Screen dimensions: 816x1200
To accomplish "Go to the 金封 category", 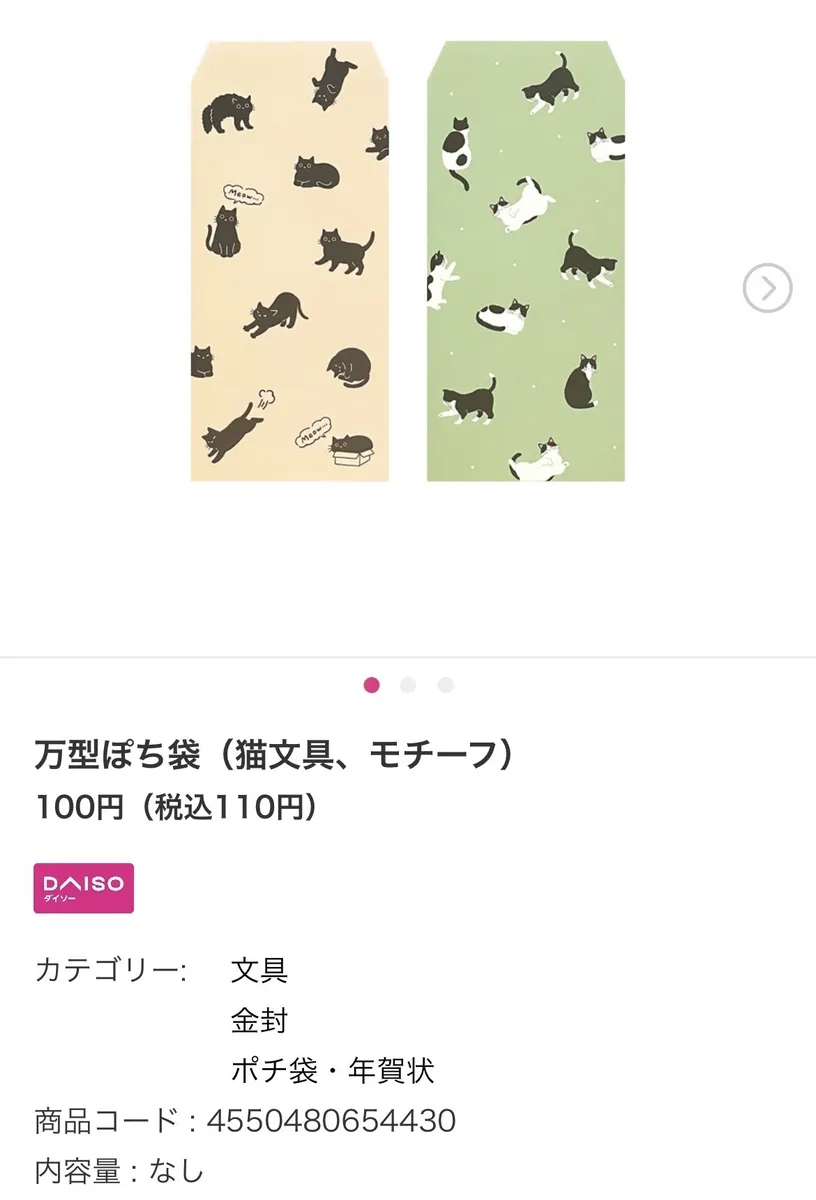I will point(259,1020).
